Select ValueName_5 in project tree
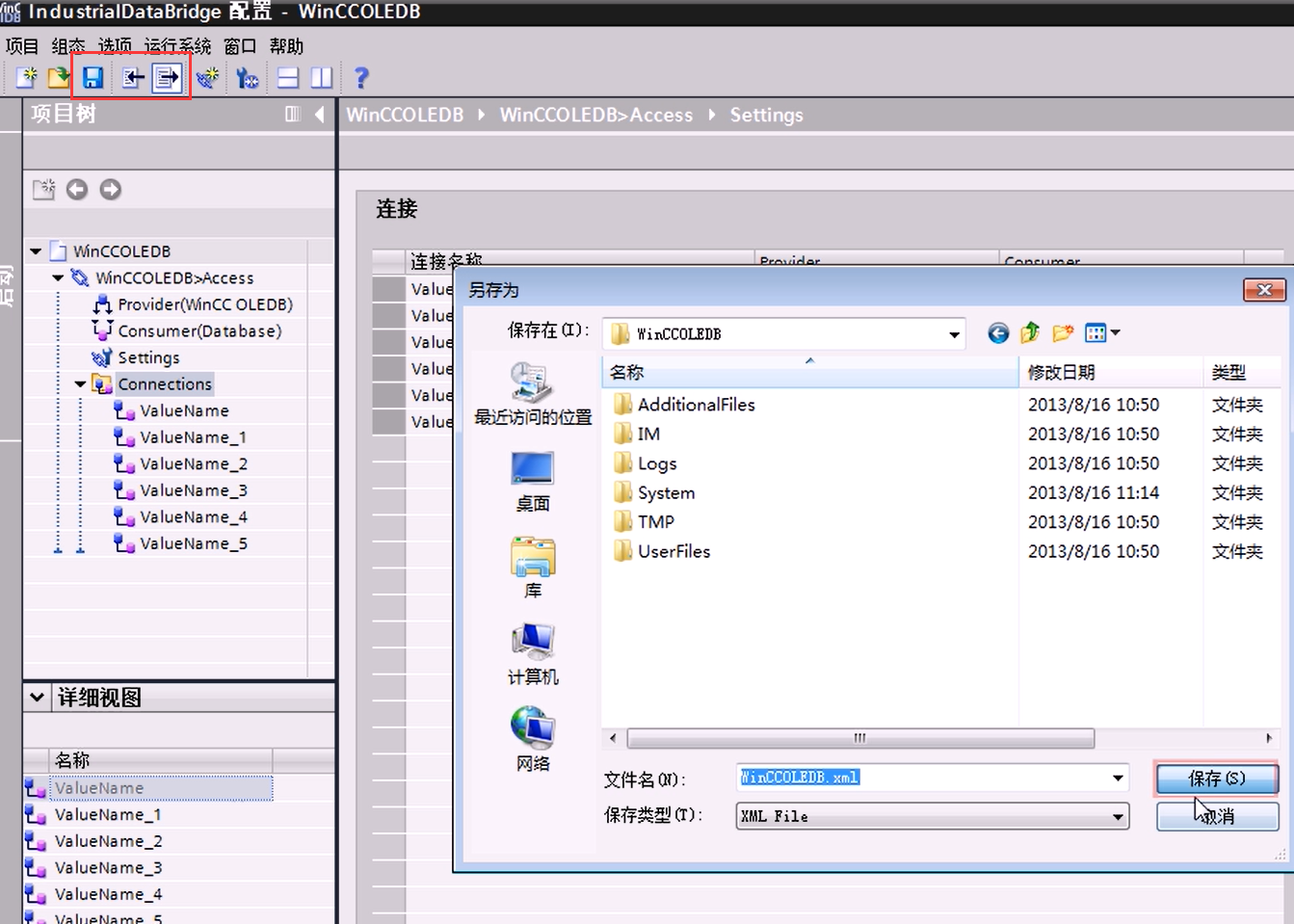Screen dimensions: 1294x924 coord(194,543)
